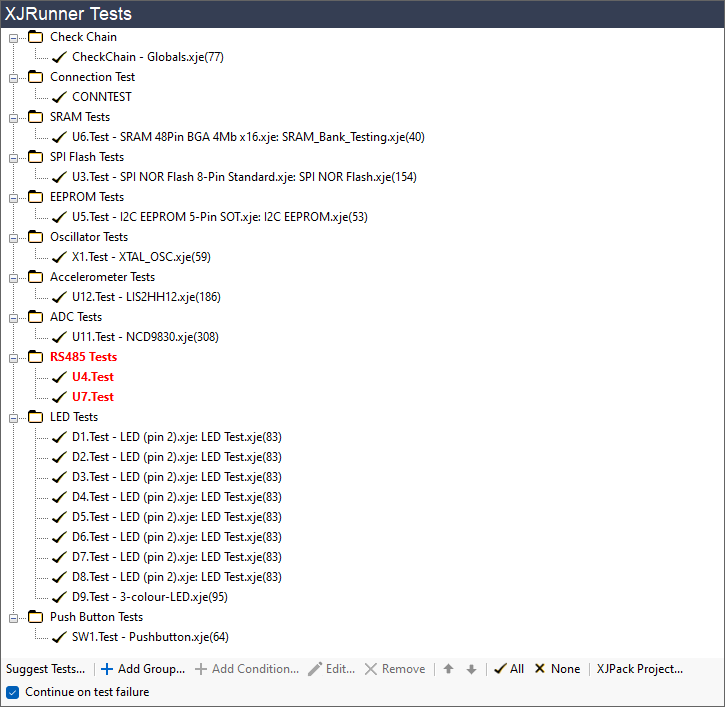Select All tests in the toolbar
The height and width of the screenshot is (707, 725).
tap(509, 669)
